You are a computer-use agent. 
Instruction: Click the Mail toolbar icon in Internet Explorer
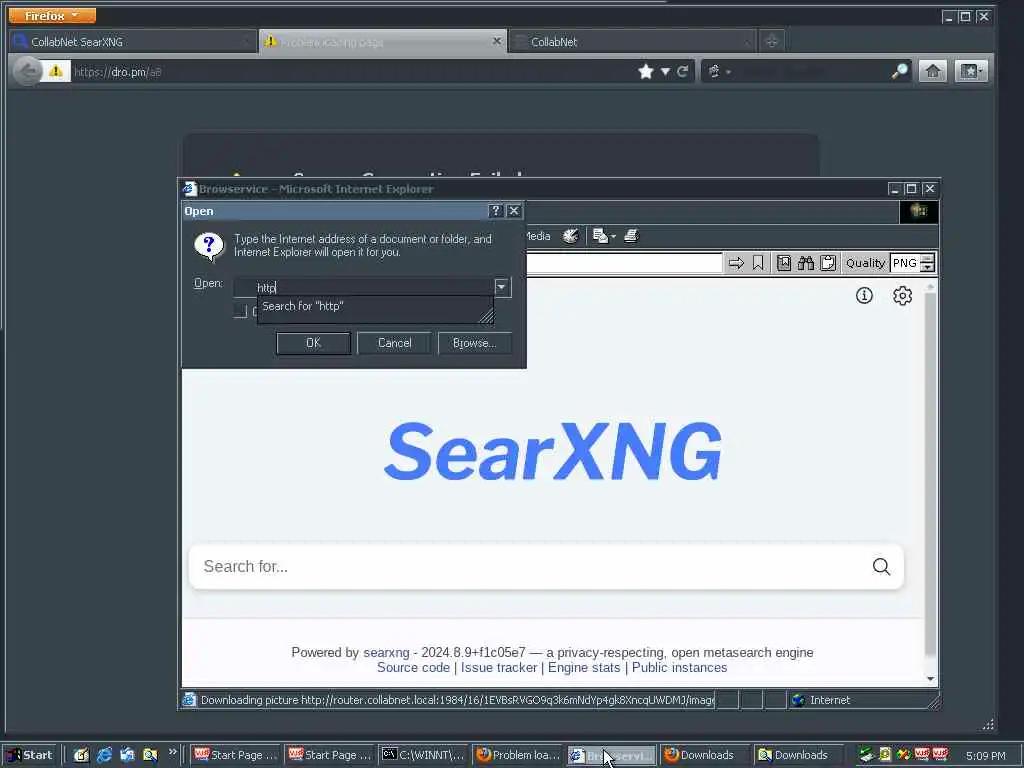pyautogui.click(x=600, y=236)
